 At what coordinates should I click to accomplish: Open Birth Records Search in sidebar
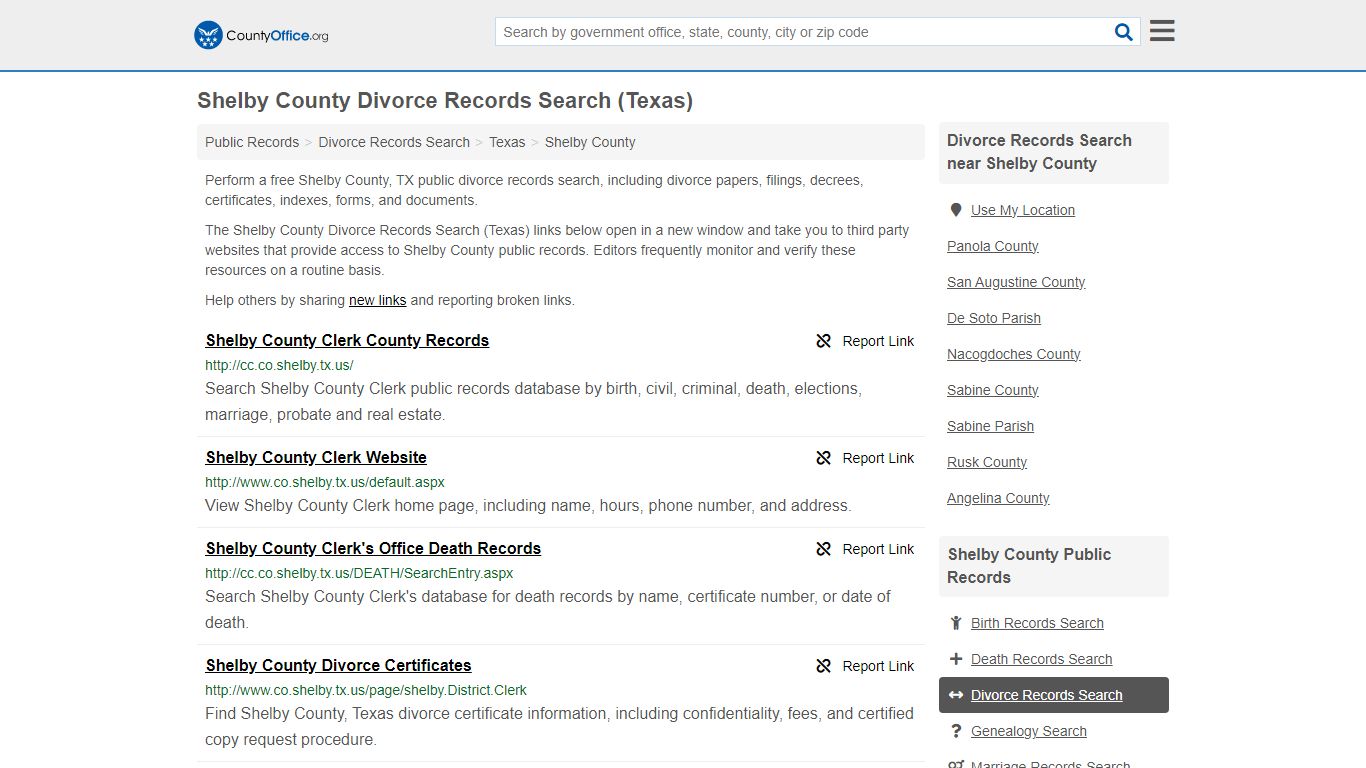[1037, 623]
